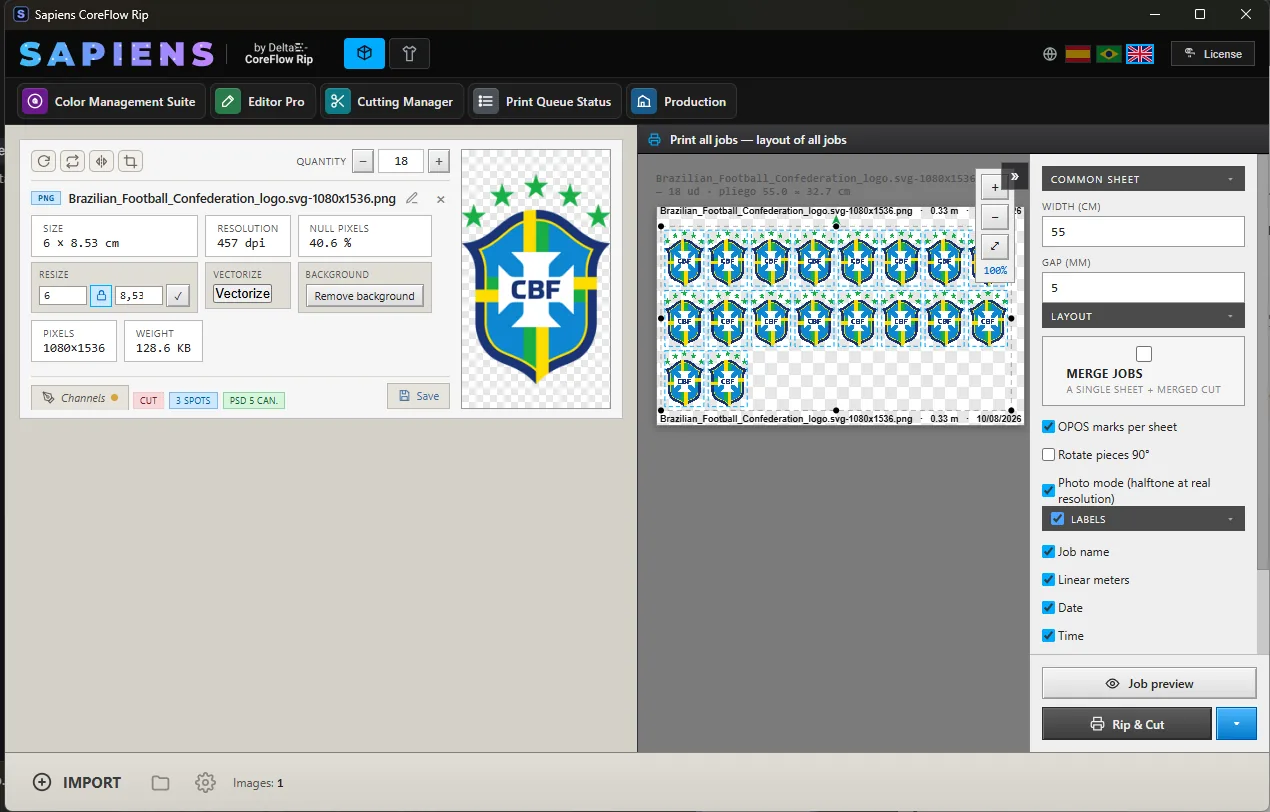Click the IMPORT button
This screenshot has width=1270, height=812.
[x=77, y=783]
